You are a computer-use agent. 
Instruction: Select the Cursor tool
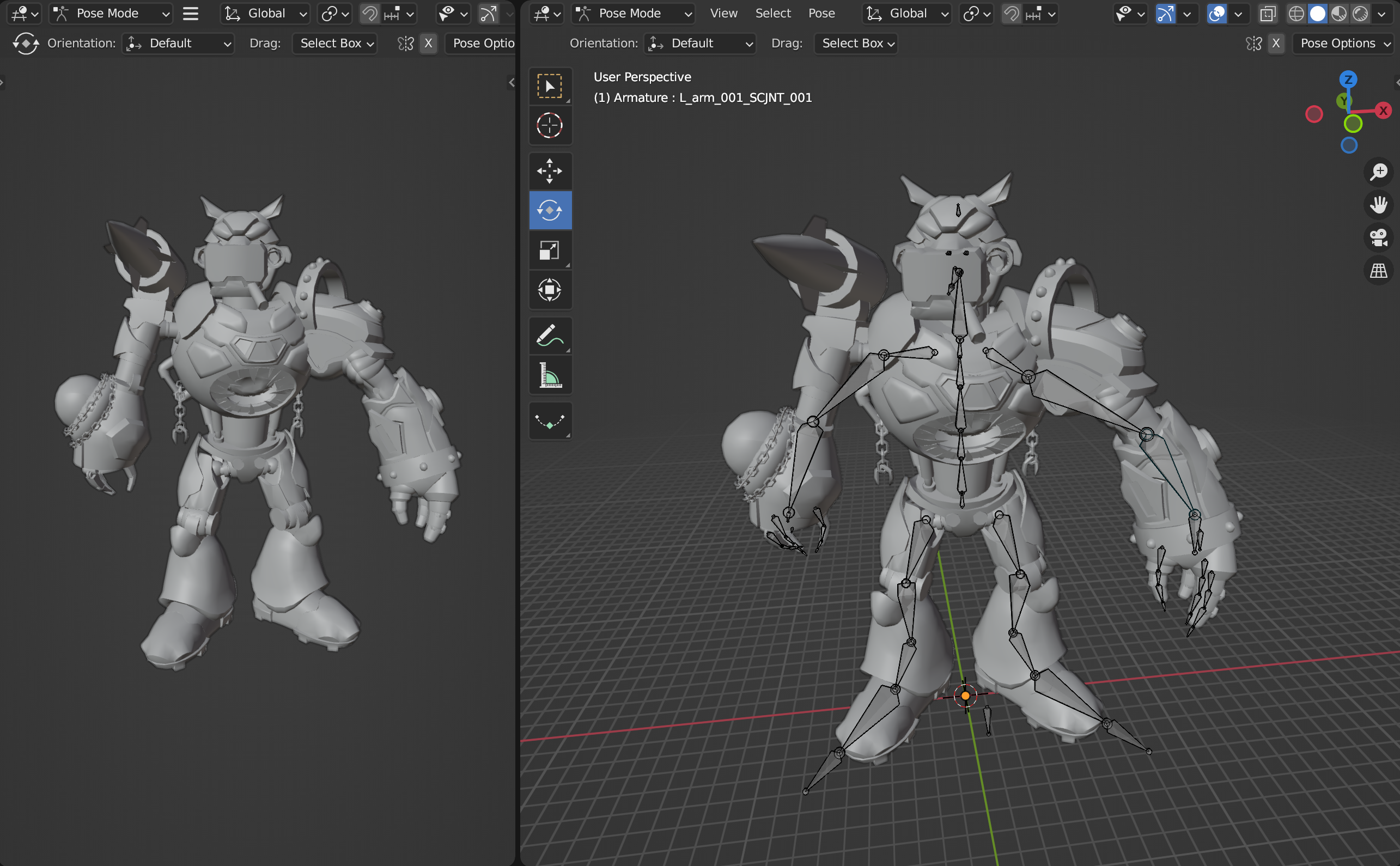tap(549, 125)
